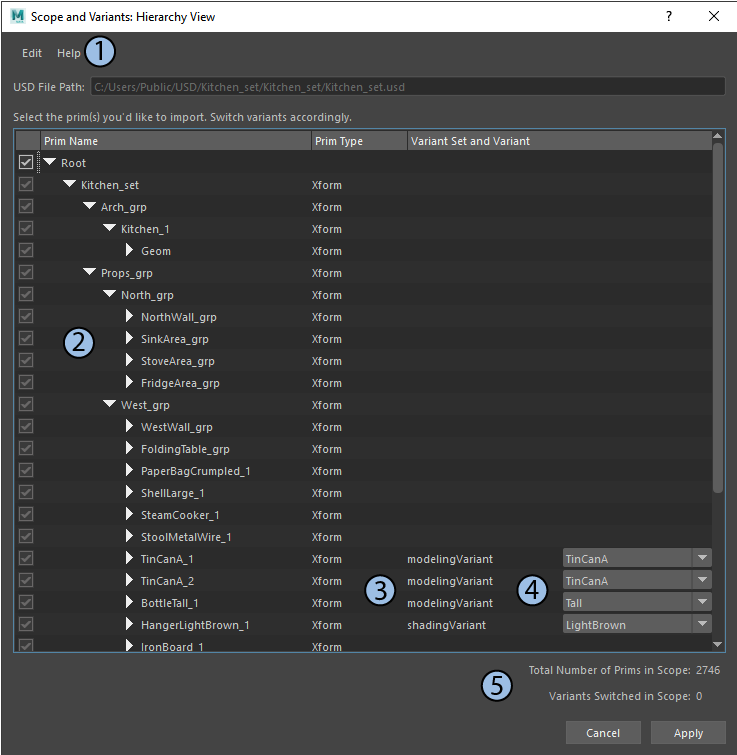Select the IronBoard_1 prim name
737x755 pixels.
172,647
